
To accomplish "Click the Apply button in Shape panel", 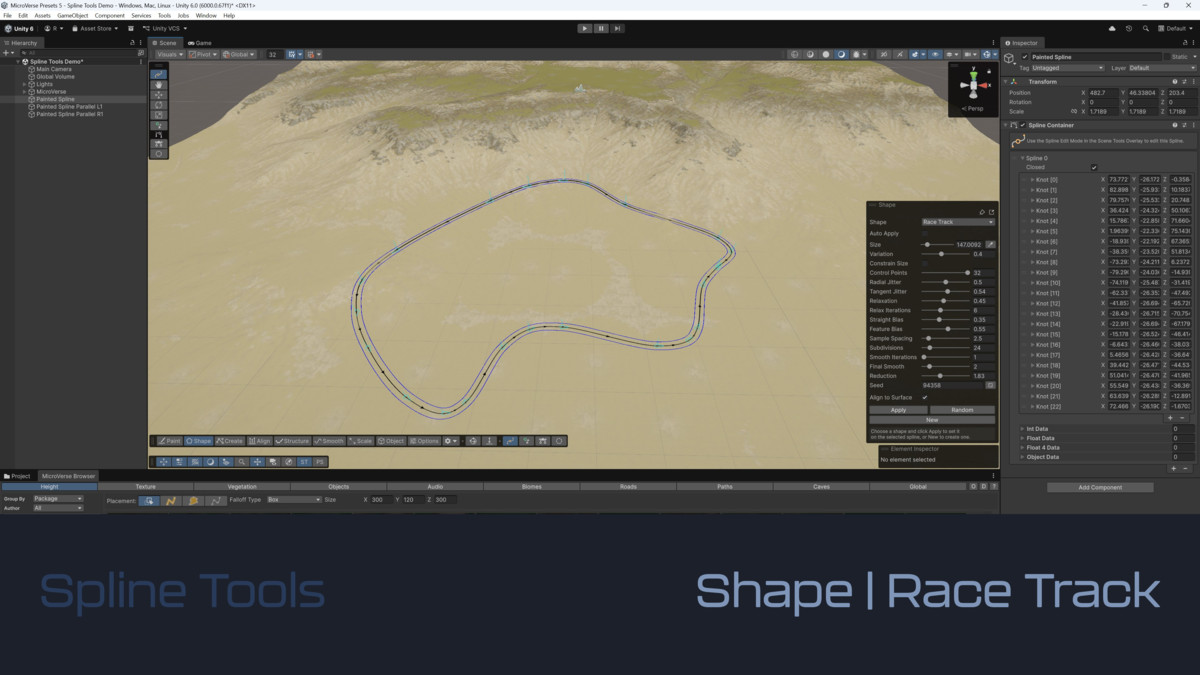I will coord(898,410).
